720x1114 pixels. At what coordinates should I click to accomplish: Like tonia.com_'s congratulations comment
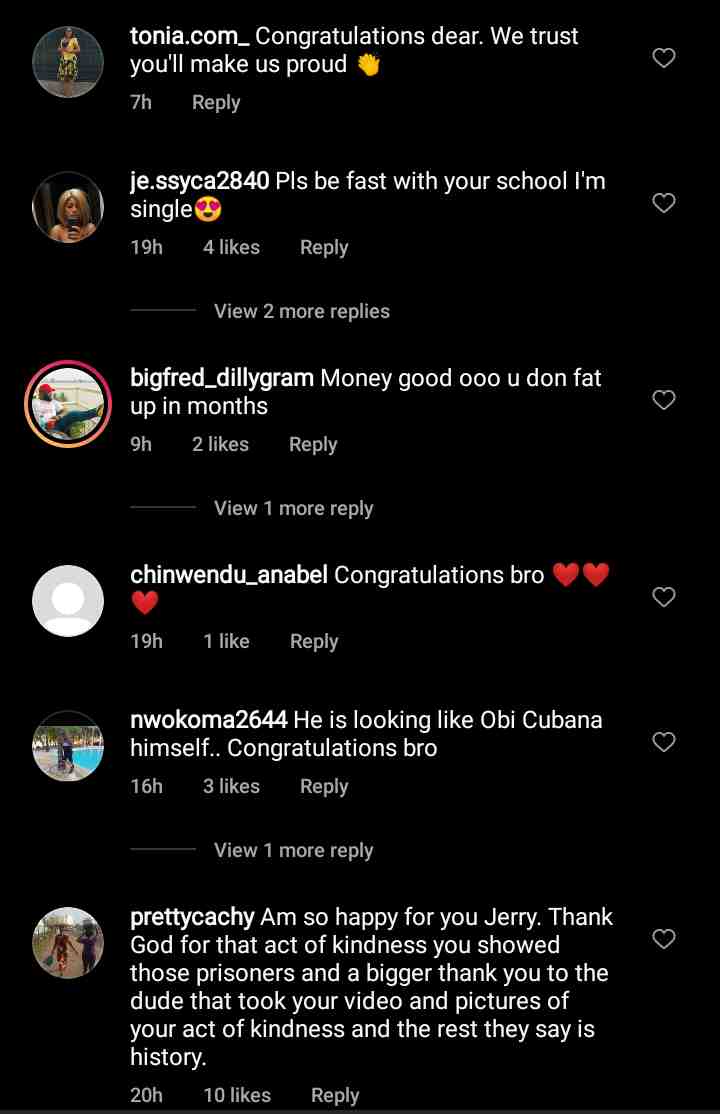(x=664, y=59)
